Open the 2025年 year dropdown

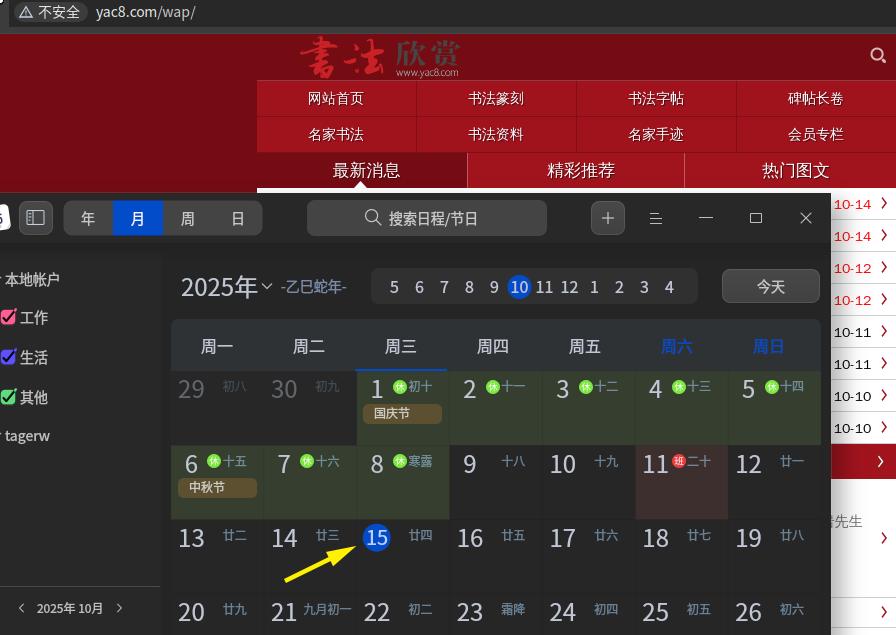tap(226, 287)
